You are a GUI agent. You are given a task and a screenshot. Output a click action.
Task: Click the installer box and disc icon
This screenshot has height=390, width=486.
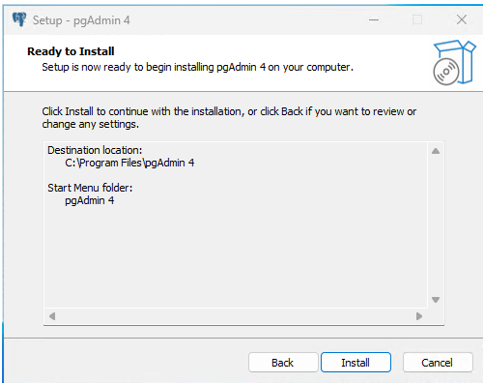(x=454, y=62)
